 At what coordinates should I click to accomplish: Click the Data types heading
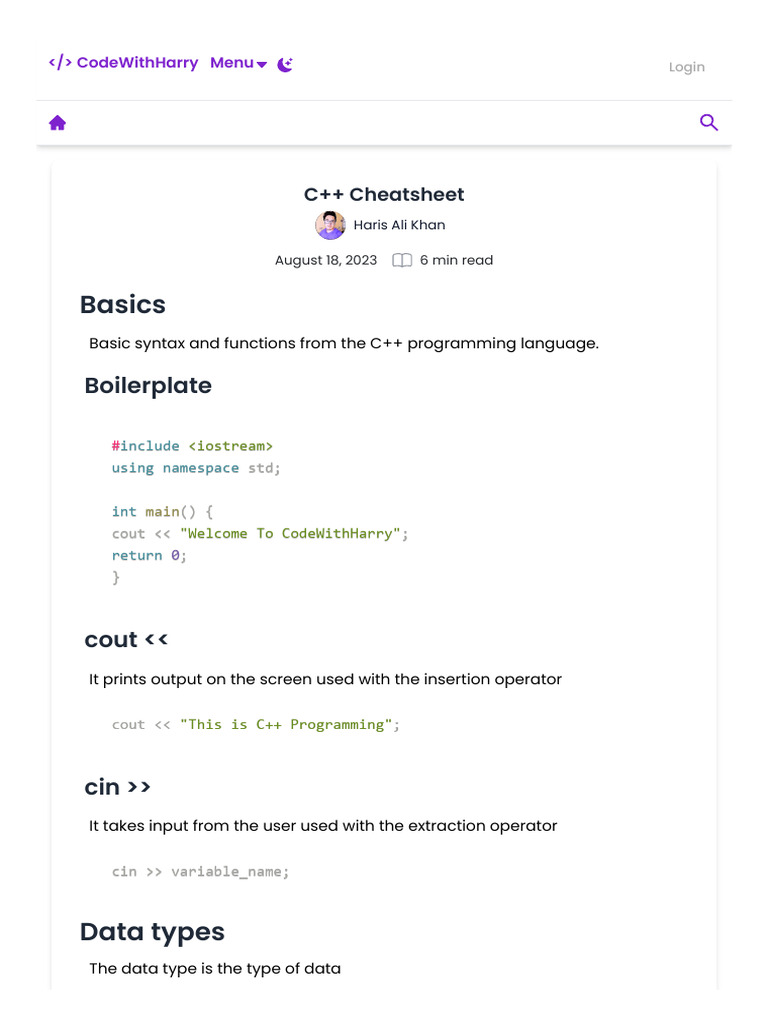pyautogui.click(x=152, y=932)
